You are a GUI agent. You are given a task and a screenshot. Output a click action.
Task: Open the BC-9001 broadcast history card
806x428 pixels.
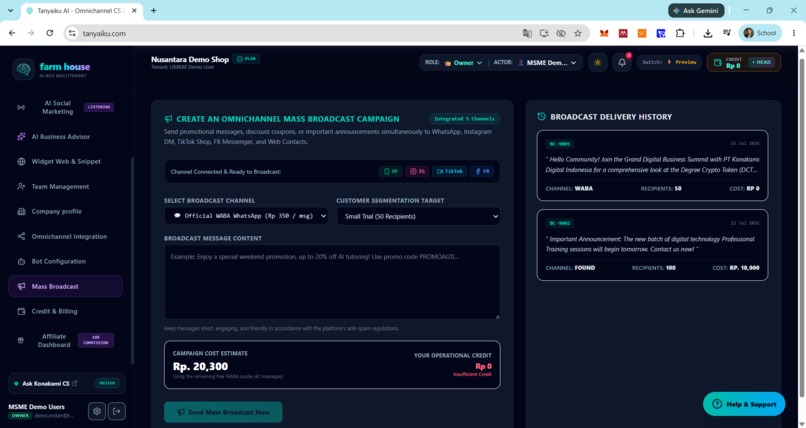coord(652,165)
